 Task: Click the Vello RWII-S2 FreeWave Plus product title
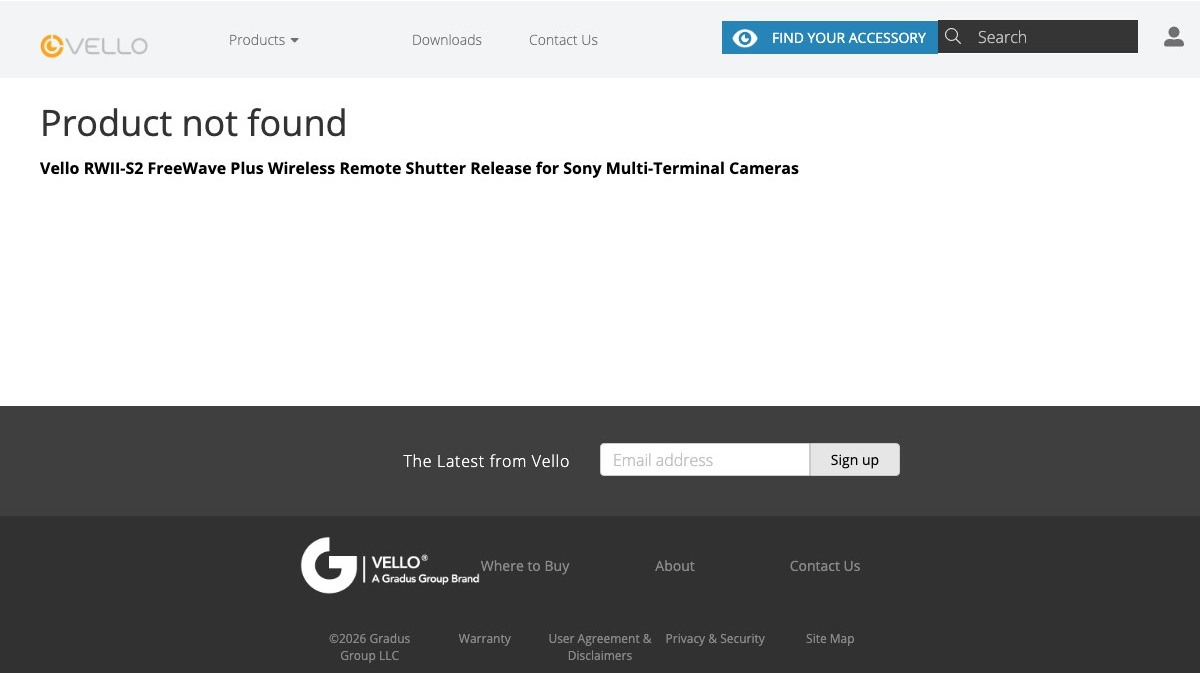tap(419, 168)
